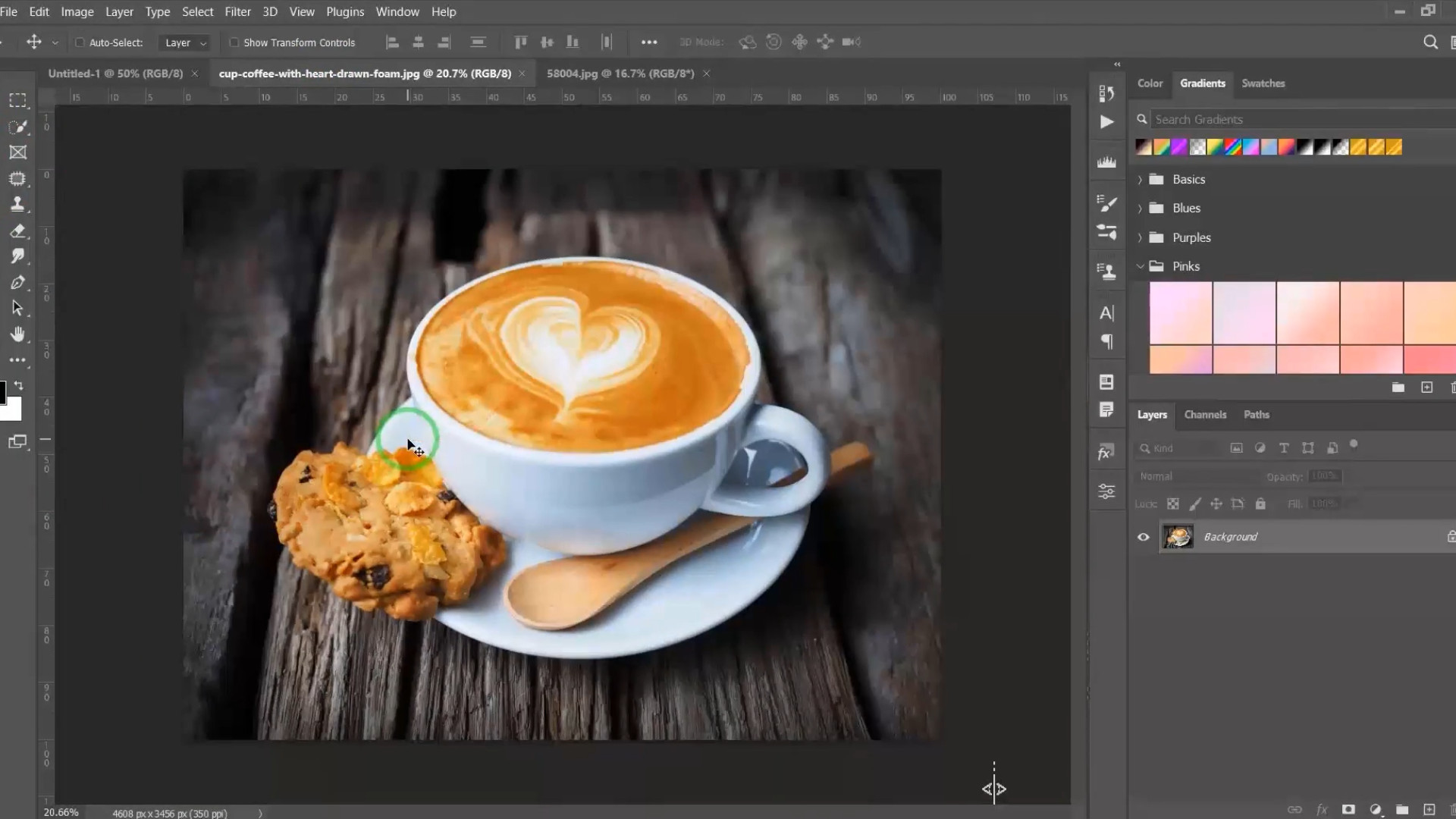Enable Show Transform Controls checkbox
Viewport: 1456px width, 819px height.
pos(234,42)
